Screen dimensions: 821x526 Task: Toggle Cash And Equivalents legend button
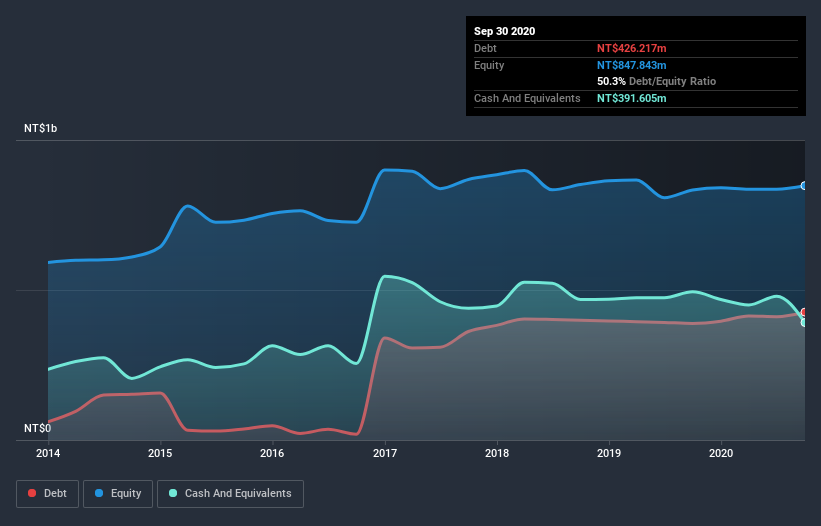point(230,494)
